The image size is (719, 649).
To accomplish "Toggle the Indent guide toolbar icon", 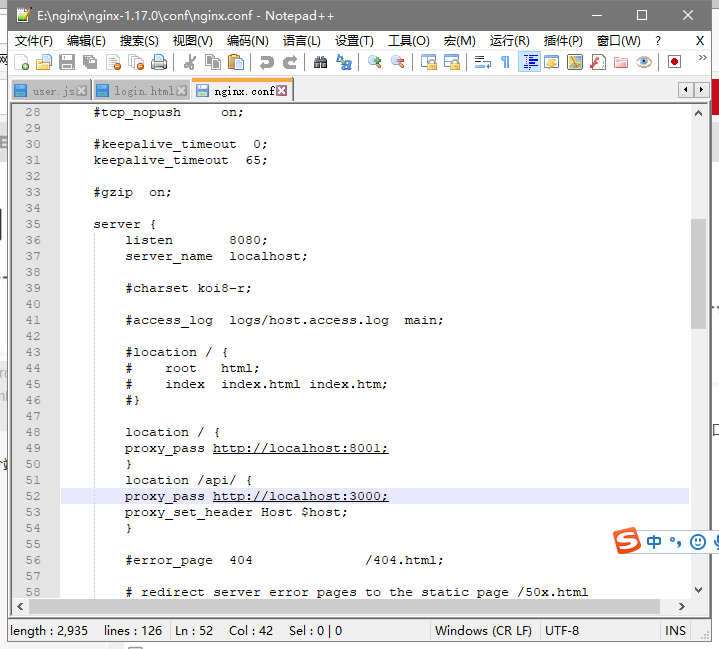I will coord(529,62).
